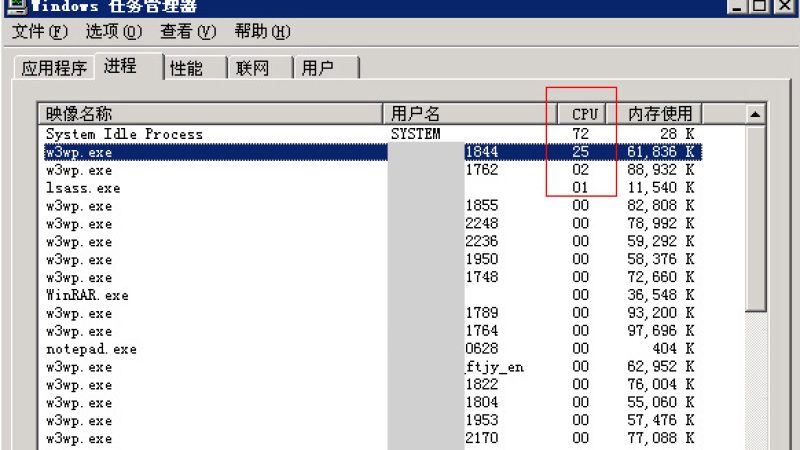The width and height of the screenshot is (800, 450).
Task: Select w3wp.exe row with 57,476 K
Action: 371,420
